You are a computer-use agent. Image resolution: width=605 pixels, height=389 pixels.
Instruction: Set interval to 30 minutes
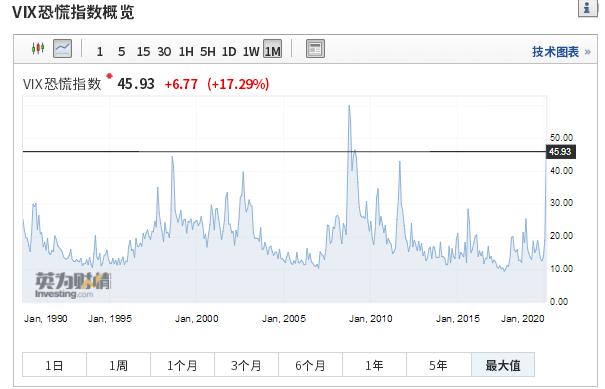[x=164, y=51]
